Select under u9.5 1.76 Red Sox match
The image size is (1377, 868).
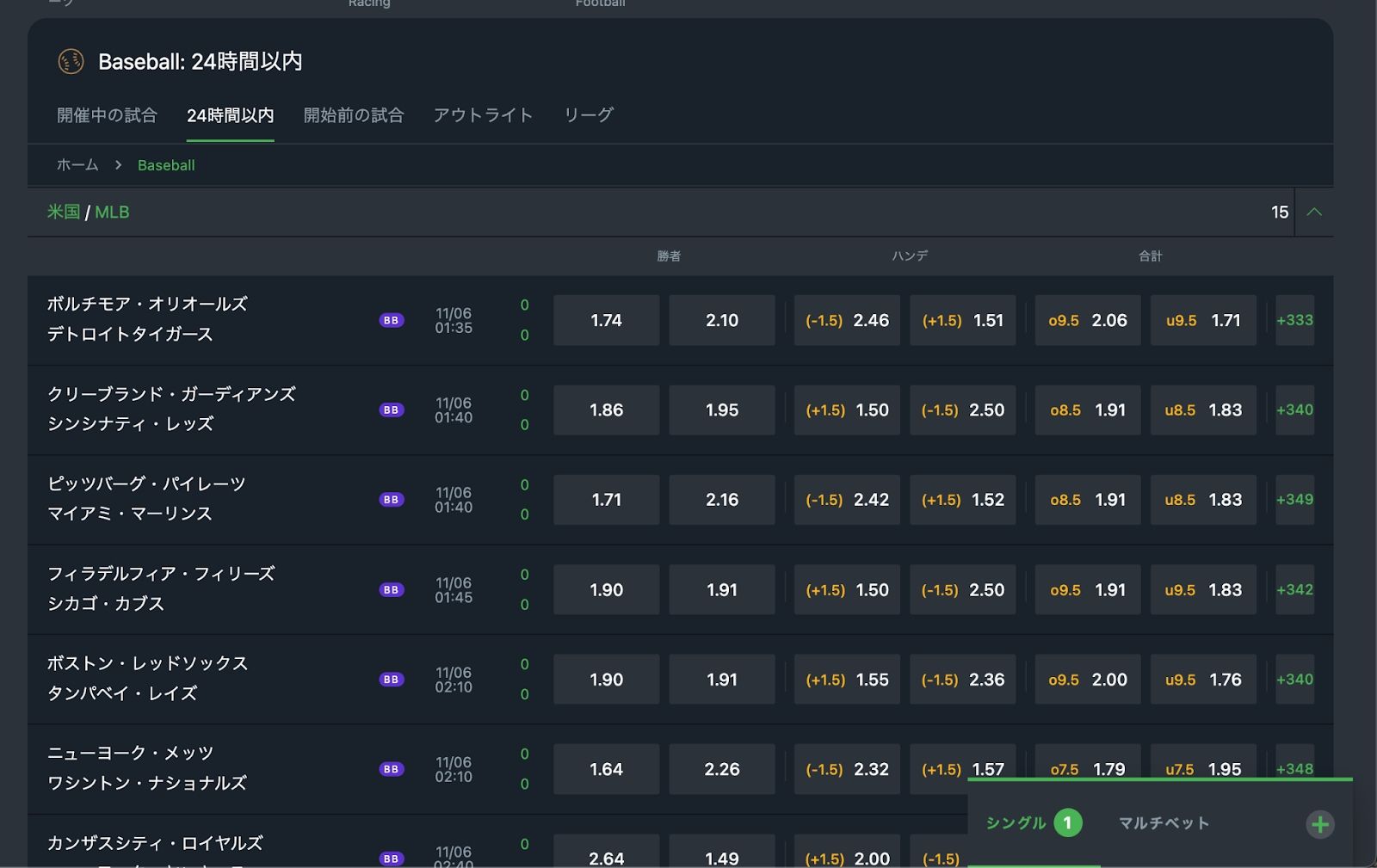1203,680
